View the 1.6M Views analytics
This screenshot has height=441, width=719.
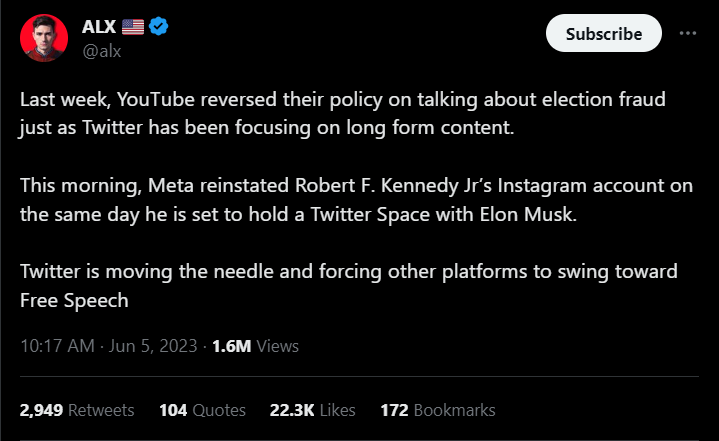256,347
